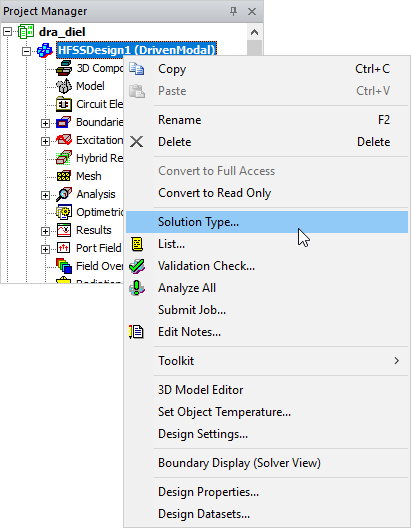
Task: Select Convert to Read Only
Action: (267, 193)
